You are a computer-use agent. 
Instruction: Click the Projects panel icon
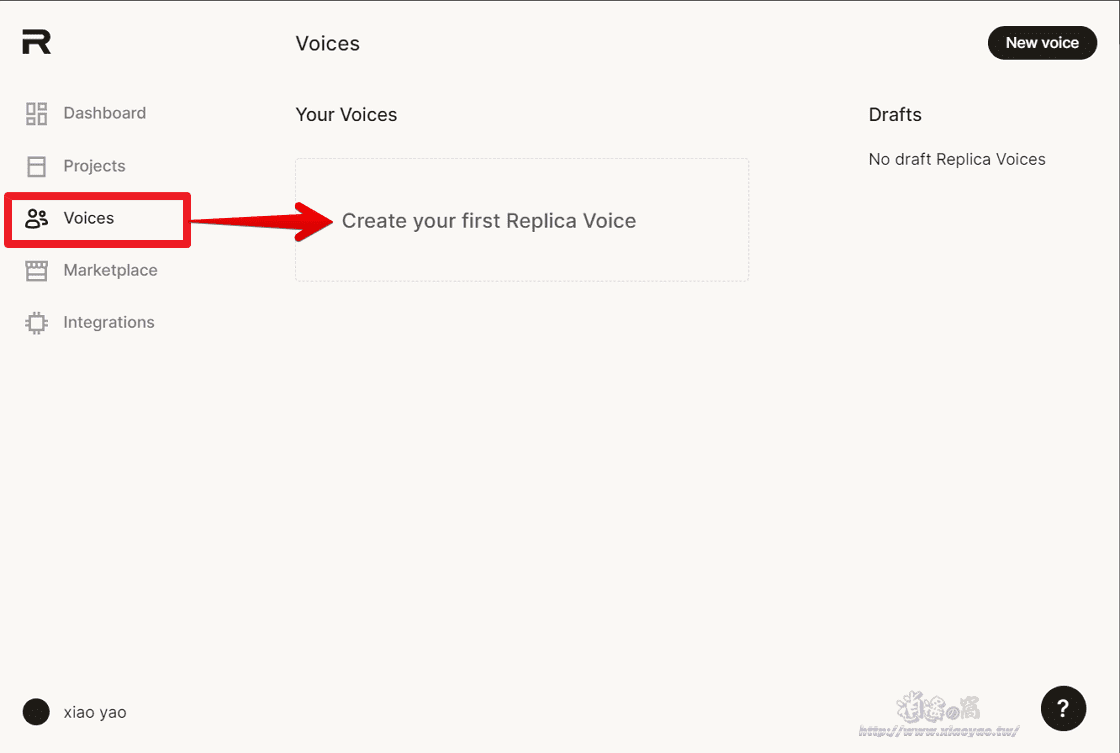[36, 166]
